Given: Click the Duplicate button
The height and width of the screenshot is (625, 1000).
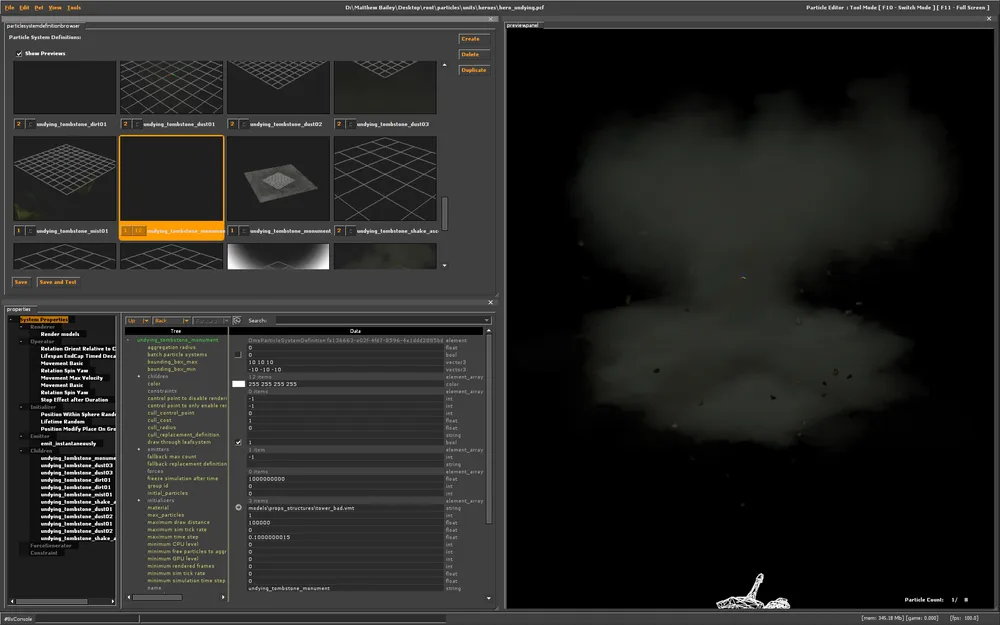Looking at the screenshot, I should tap(473, 70).
